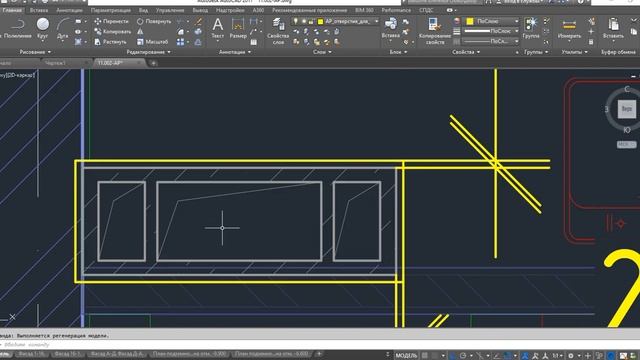Click the Hatch icon in Drawing panel
Screen dimensions: 640x360
click(x=78, y=42)
